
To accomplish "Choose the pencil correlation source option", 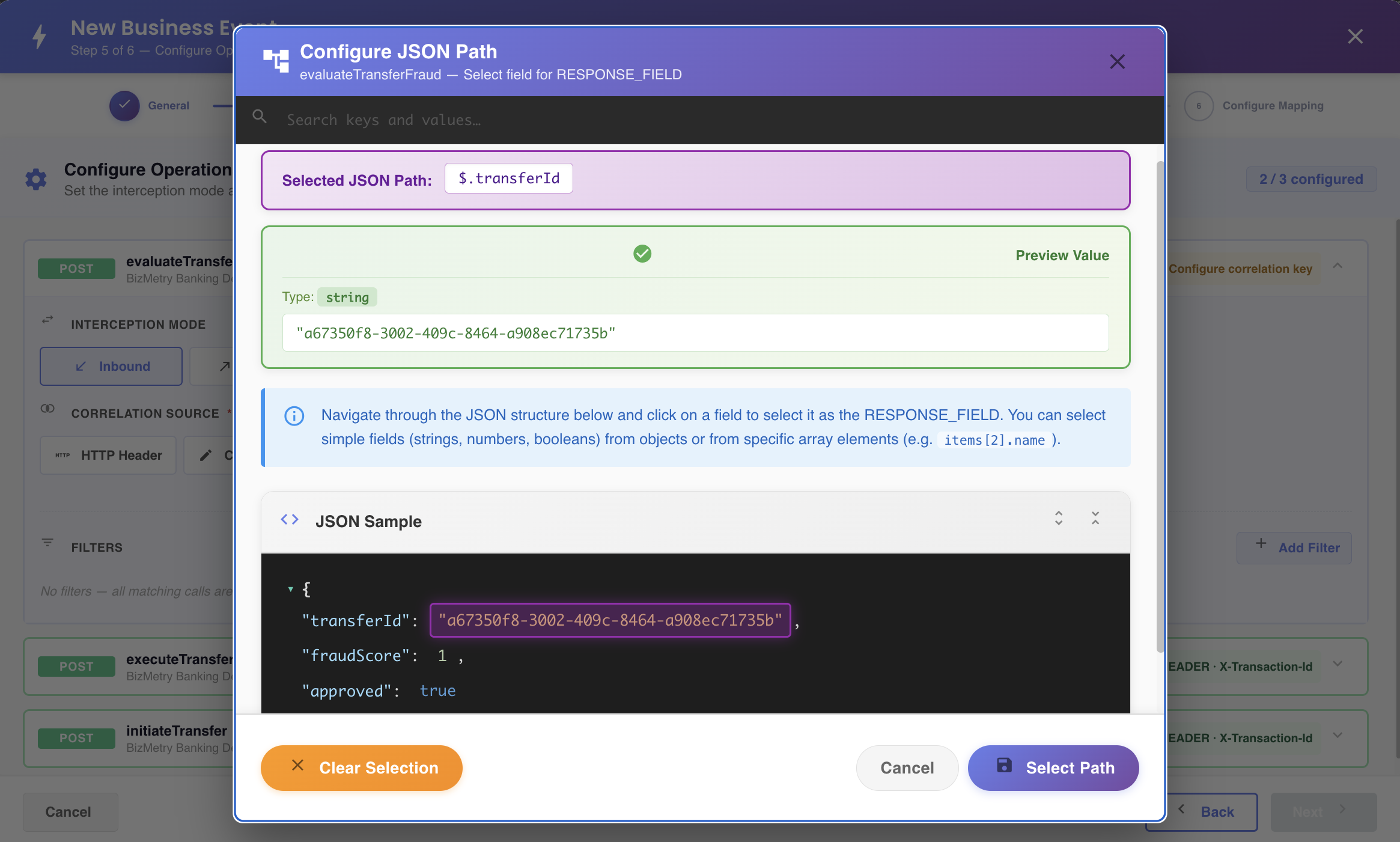I will 208,455.
